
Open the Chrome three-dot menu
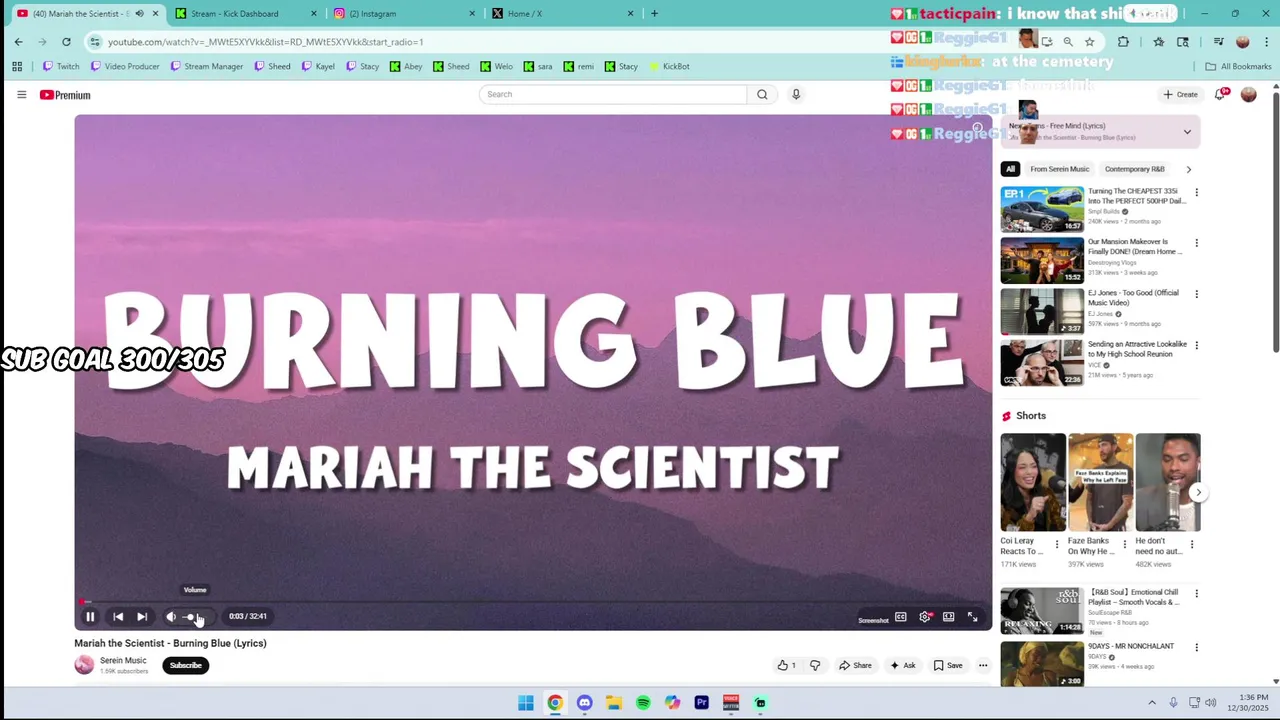[1265, 41]
